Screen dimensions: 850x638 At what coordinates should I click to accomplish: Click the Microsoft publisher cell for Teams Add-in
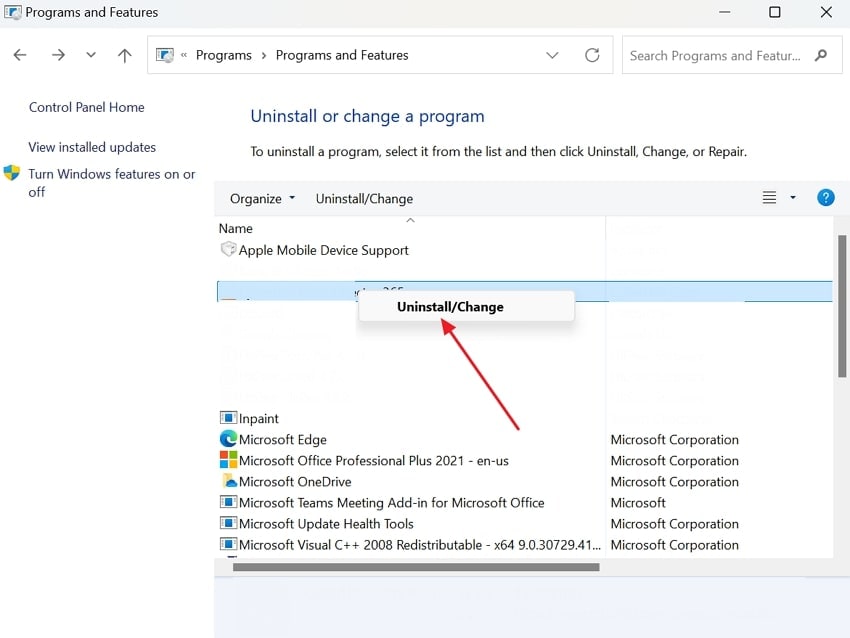coord(638,503)
